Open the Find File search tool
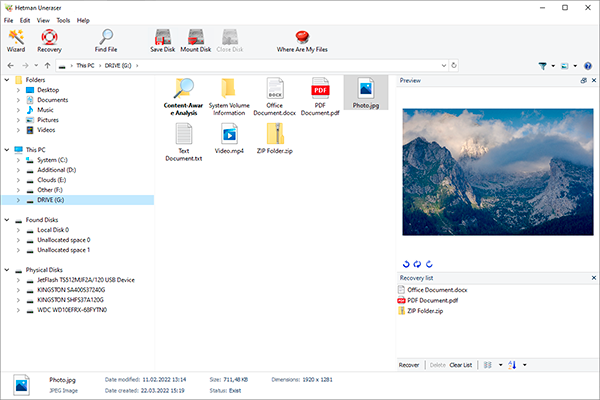 click(106, 41)
